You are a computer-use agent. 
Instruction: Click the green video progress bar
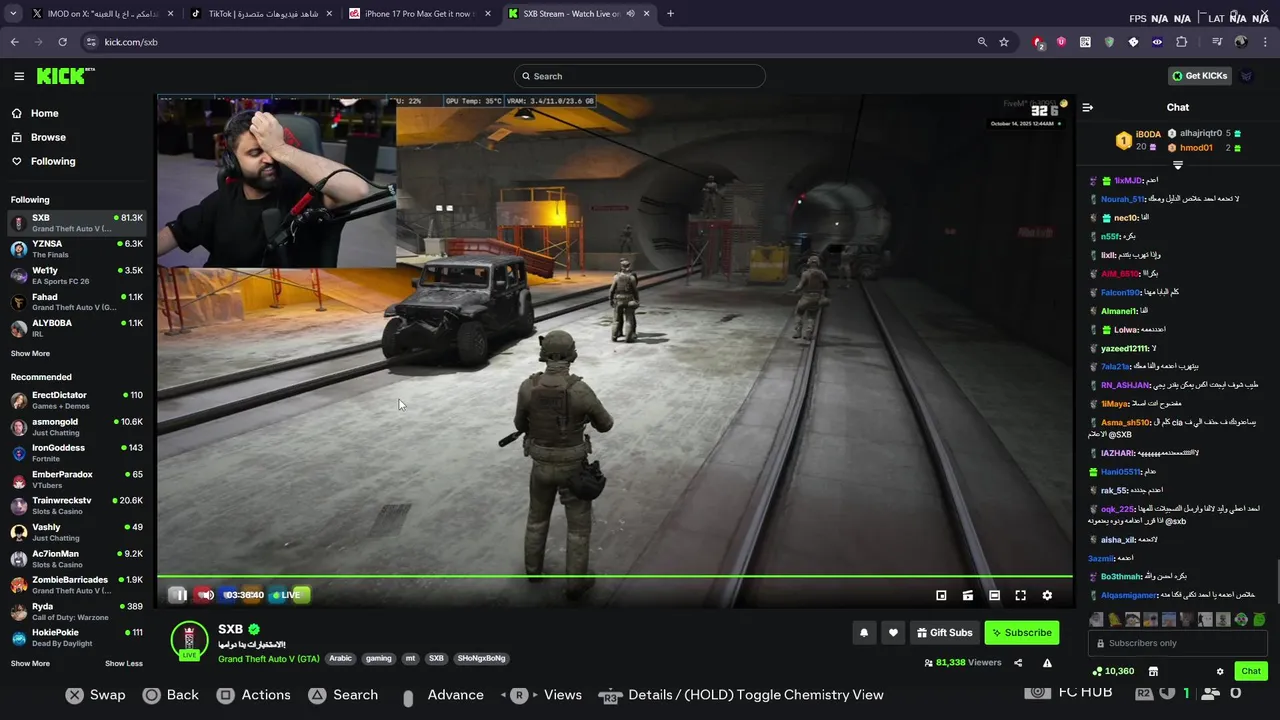coord(614,576)
